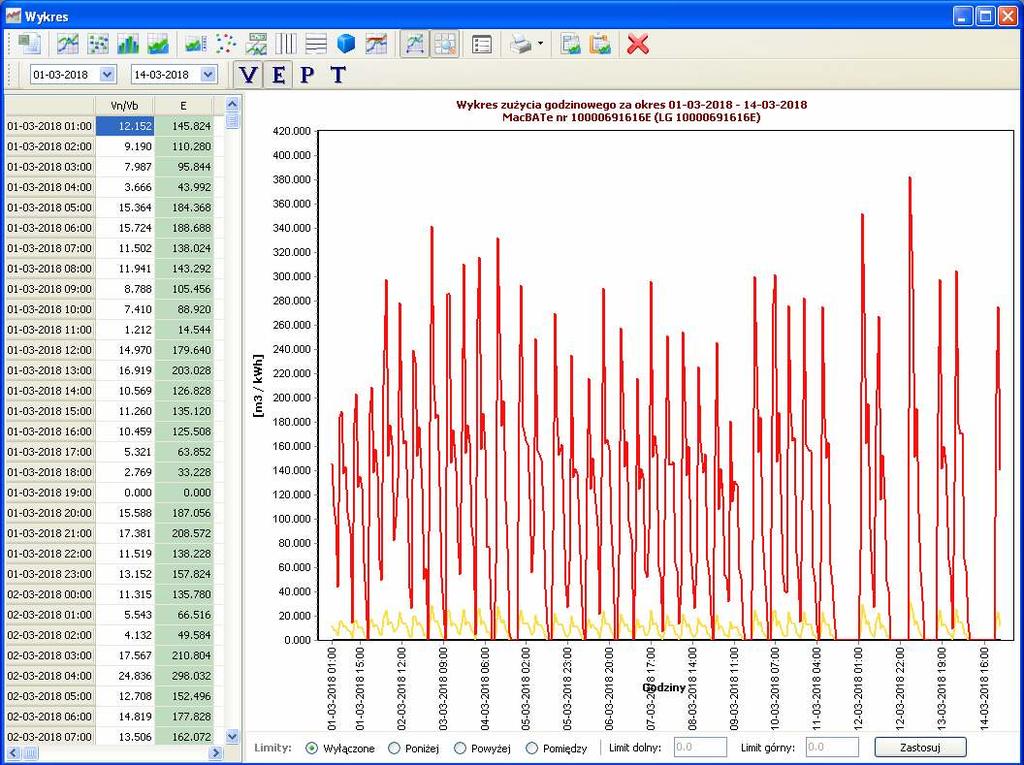Viewport: 1024px width, 765px height.
Task: Click the paste-to-clipboard chart icon
Action: (600, 44)
